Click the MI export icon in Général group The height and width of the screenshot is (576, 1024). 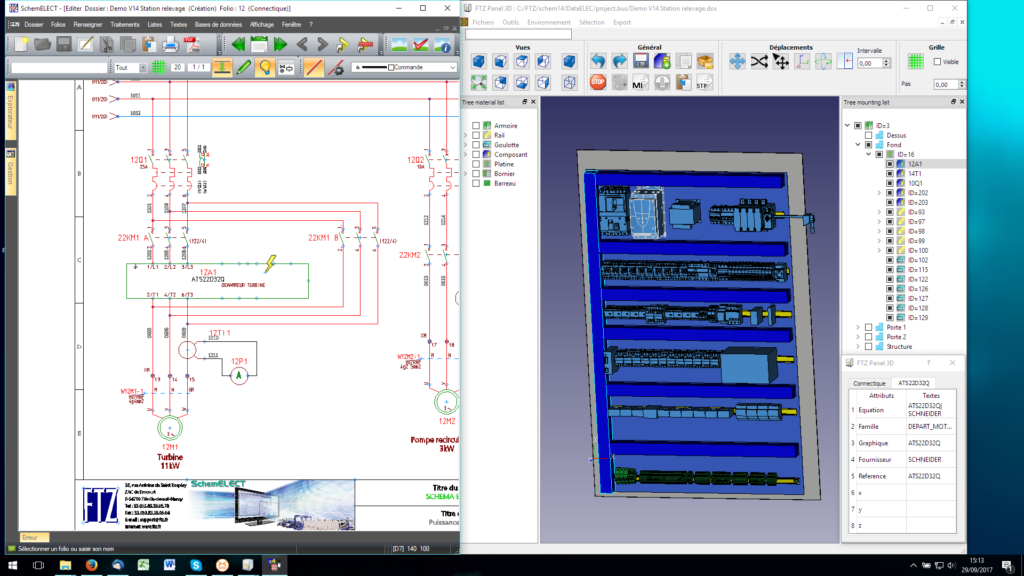pos(641,82)
